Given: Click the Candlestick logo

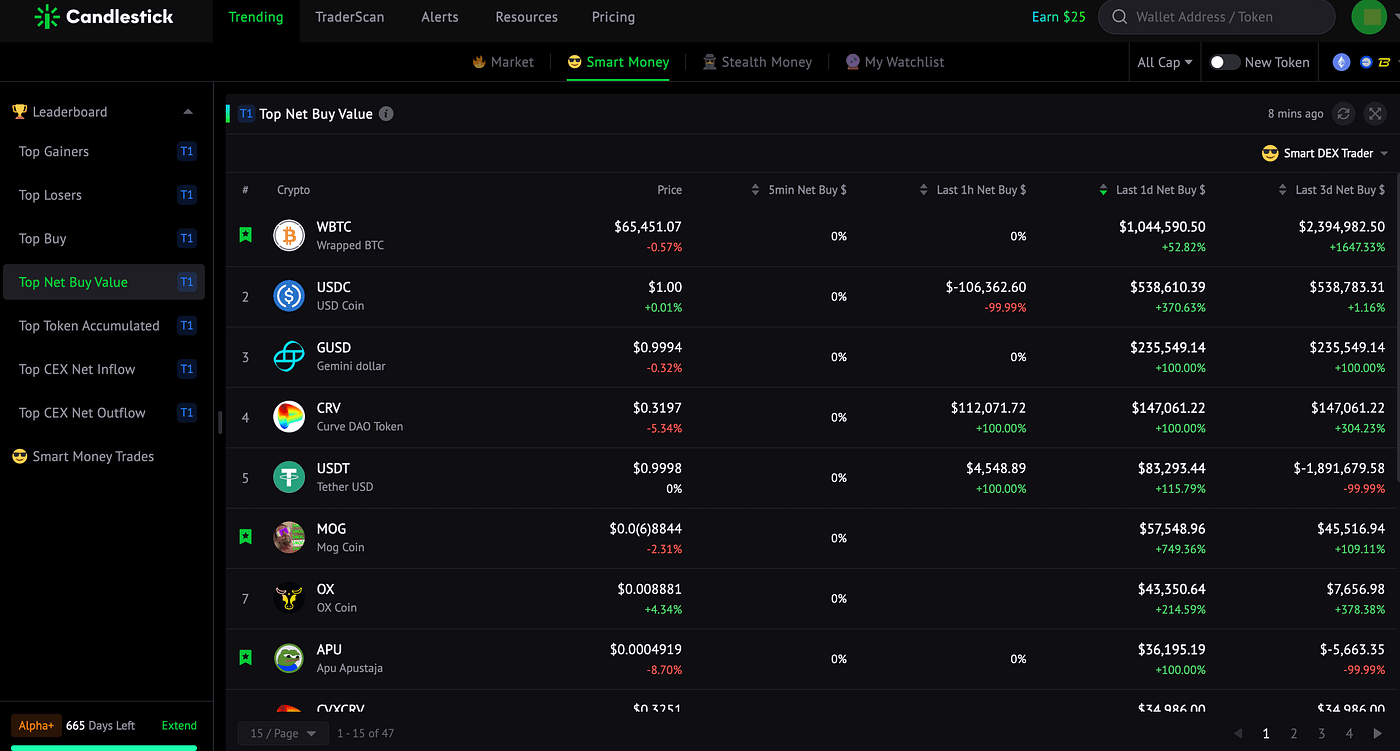Looking at the screenshot, I should click(104, 17).
